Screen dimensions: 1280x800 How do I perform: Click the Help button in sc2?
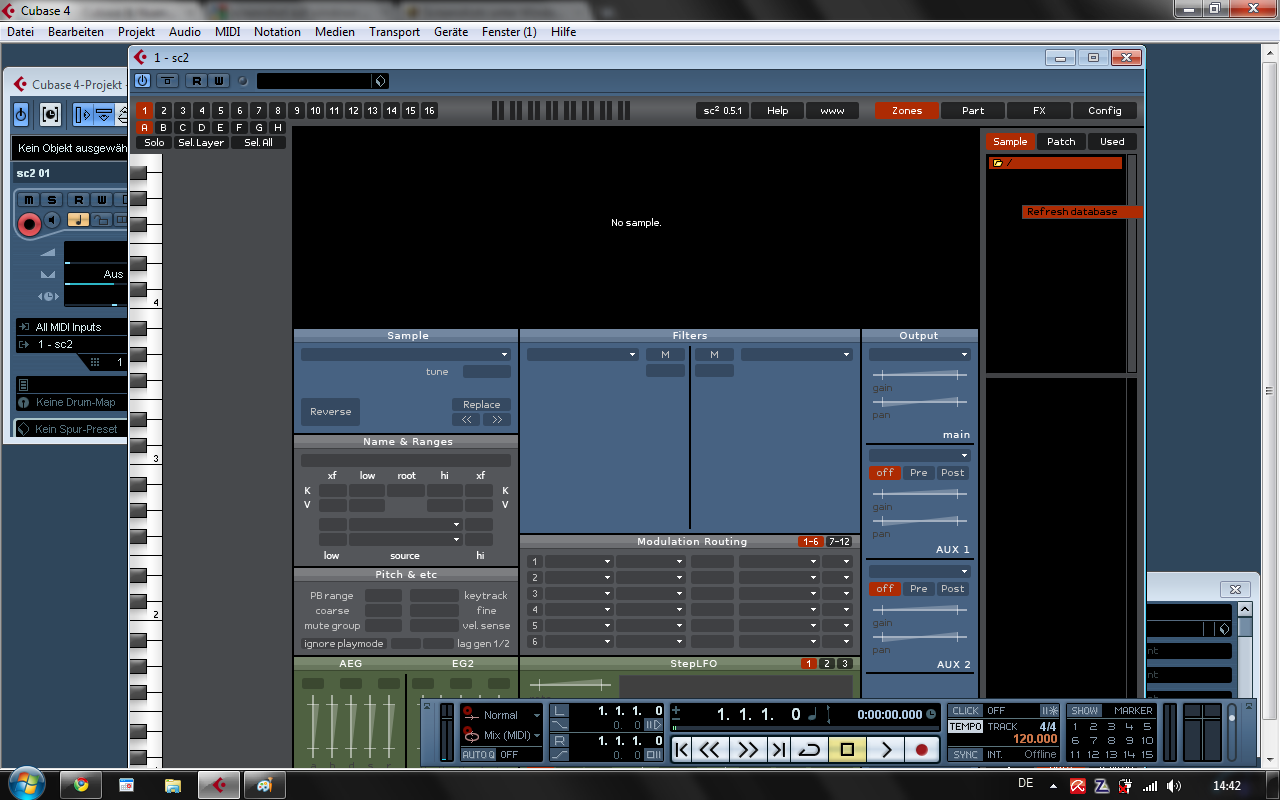point(777,111)
